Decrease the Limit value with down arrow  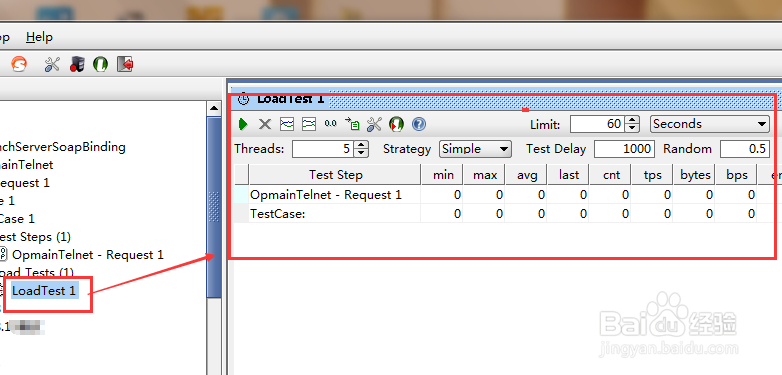632,128
